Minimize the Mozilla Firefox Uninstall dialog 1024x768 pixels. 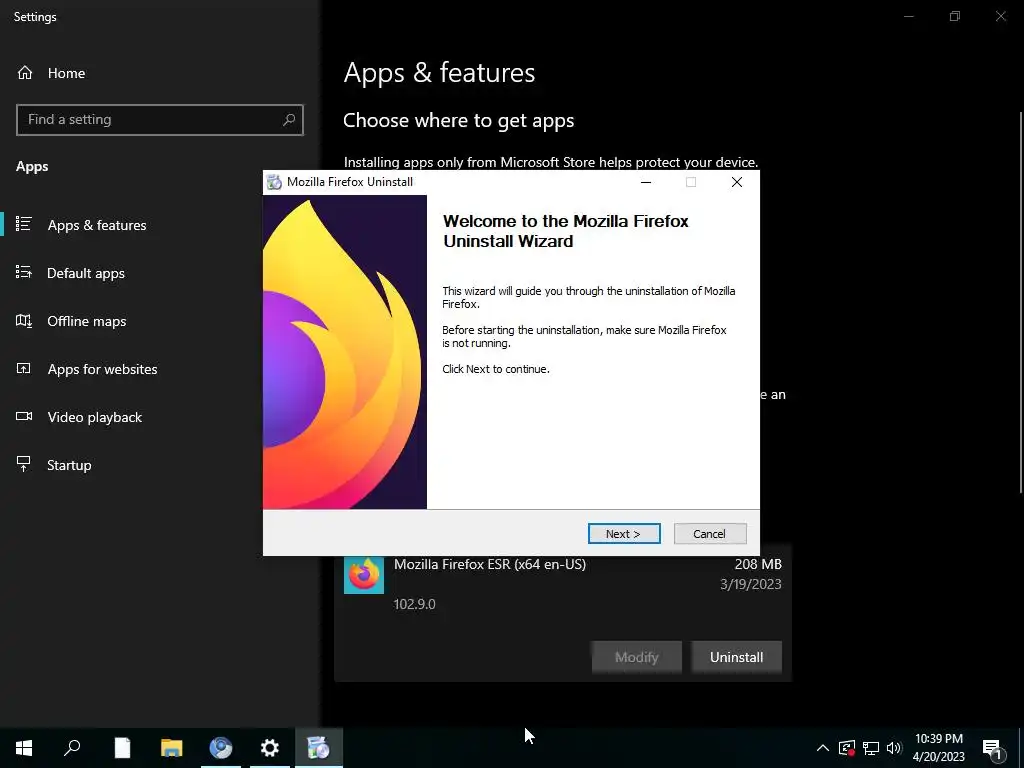coord(646,182)
